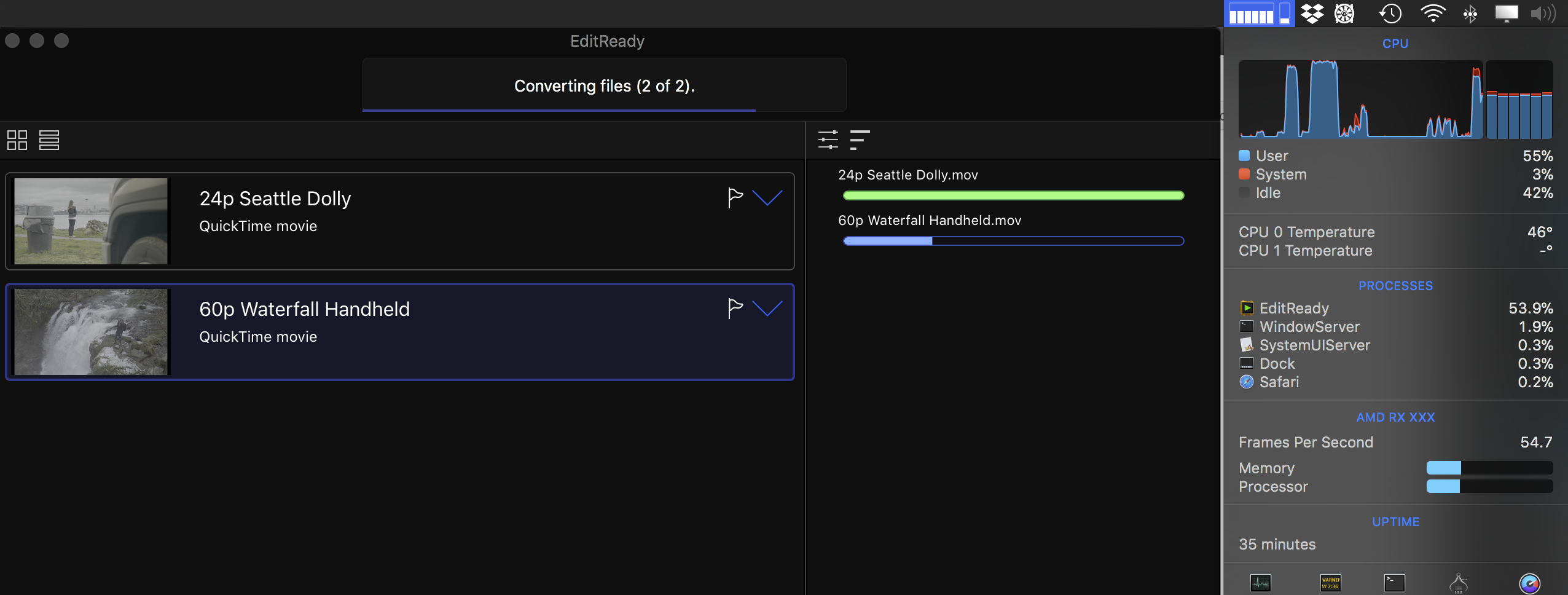Open the Time Machine menu bar icon

(x=1390, y=14)
